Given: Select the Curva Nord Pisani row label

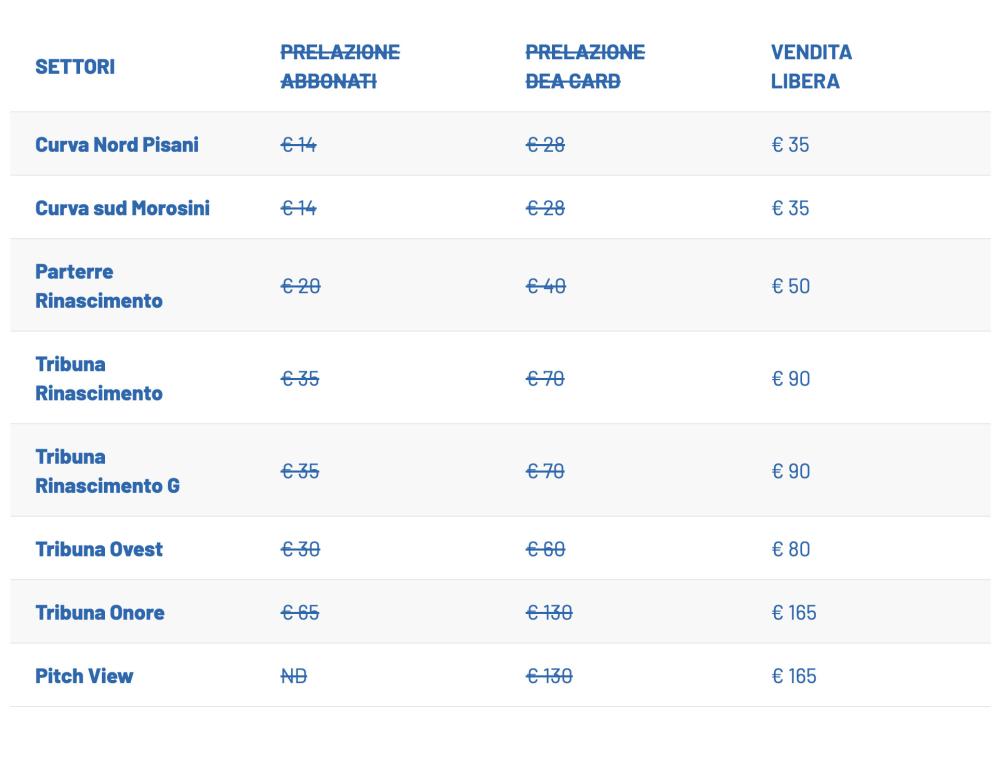Looking at the screenshot, I should [x=117, y=145].
